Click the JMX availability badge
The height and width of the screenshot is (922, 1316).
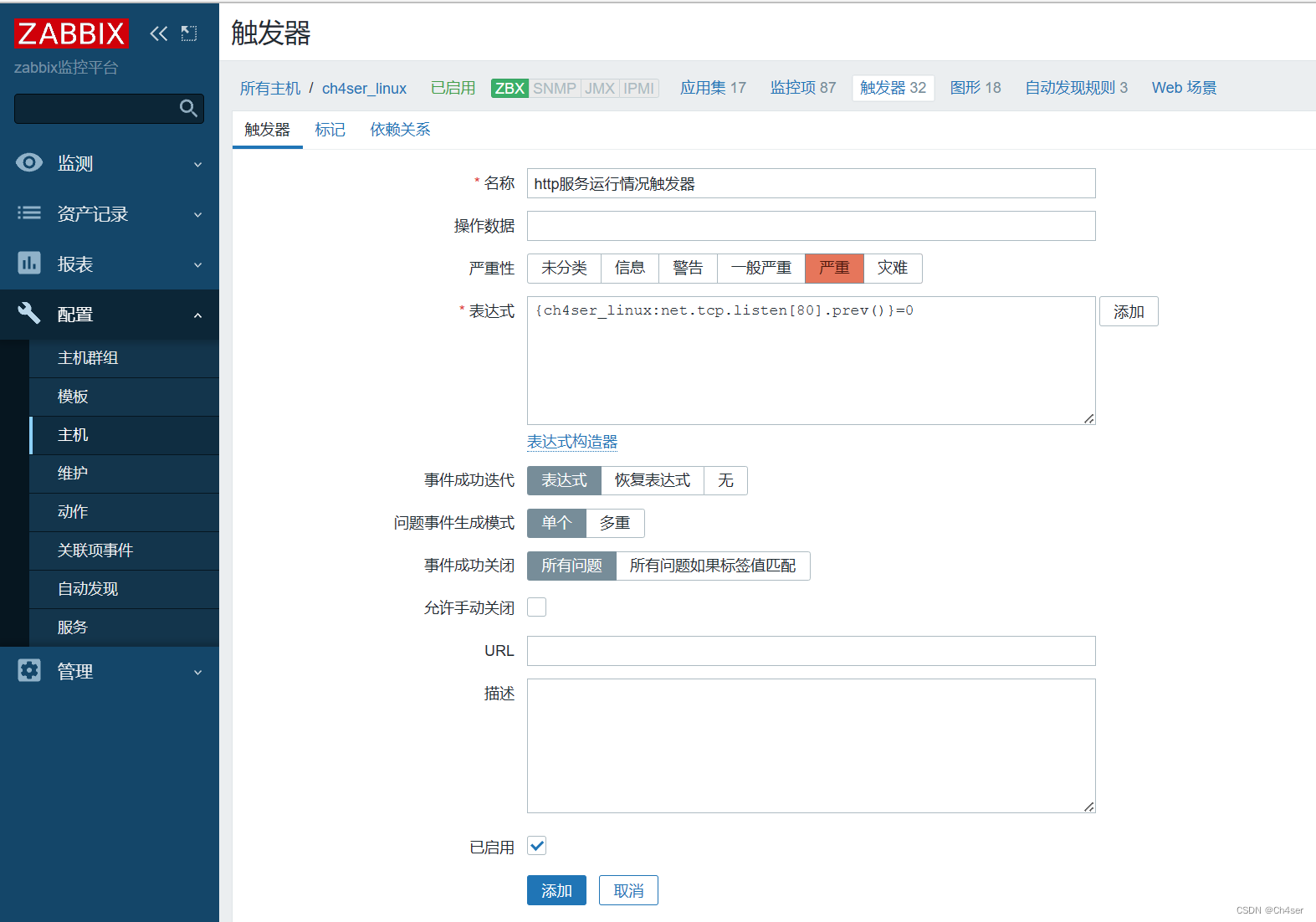pos(600,88)
